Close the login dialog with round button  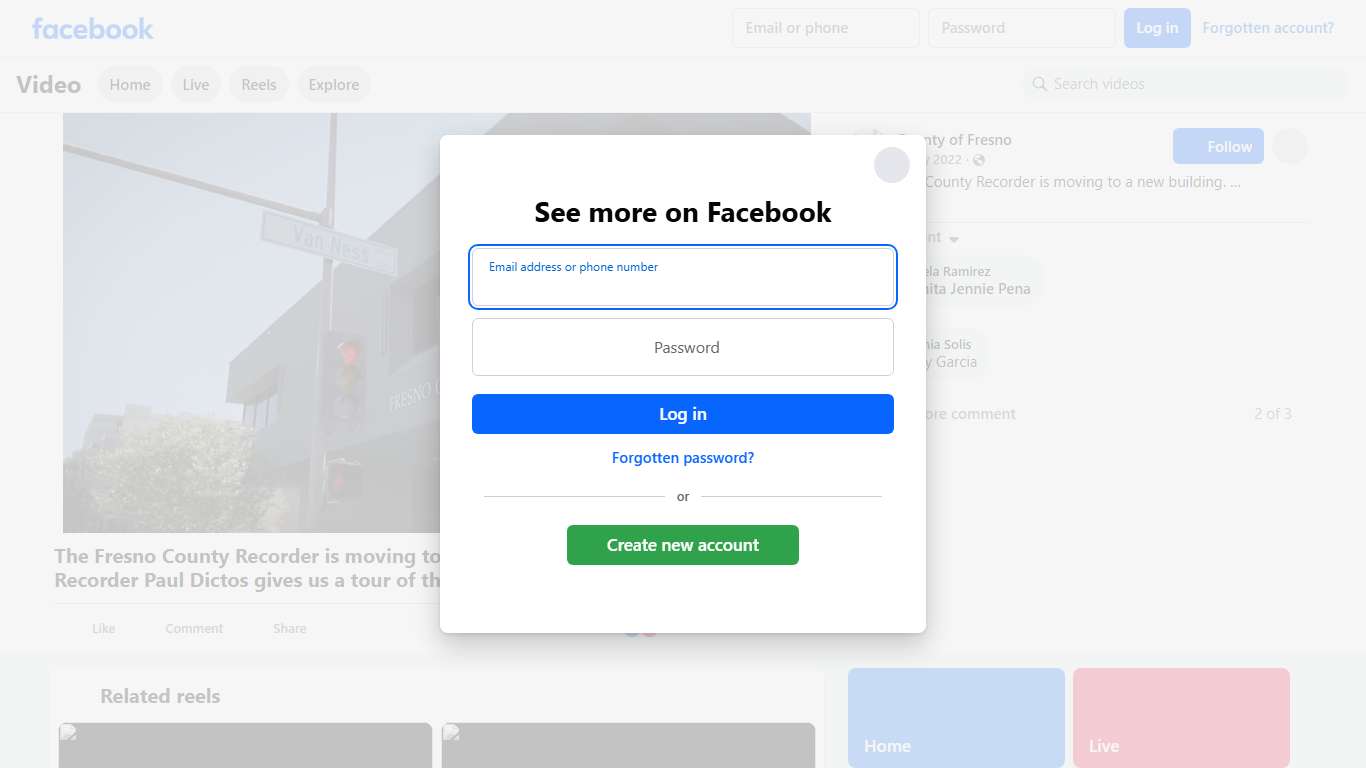coord(892,165)
